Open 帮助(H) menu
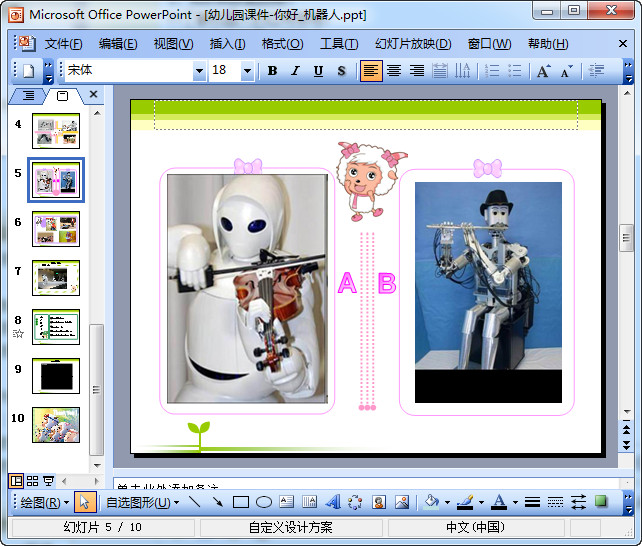This screenshot has width=642, height=546. click(548, 44)
